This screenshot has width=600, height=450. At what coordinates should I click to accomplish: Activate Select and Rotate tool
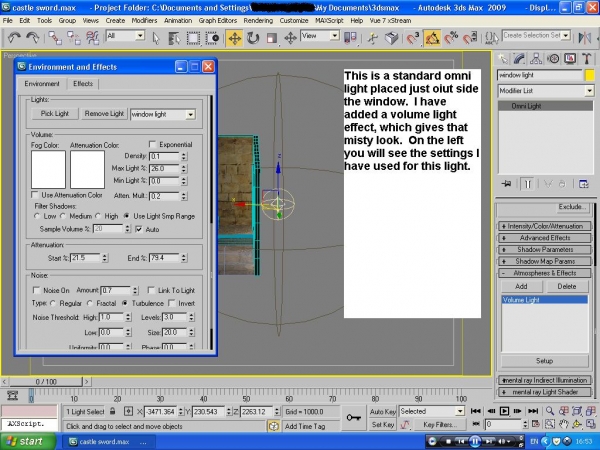tap(253, 38)
